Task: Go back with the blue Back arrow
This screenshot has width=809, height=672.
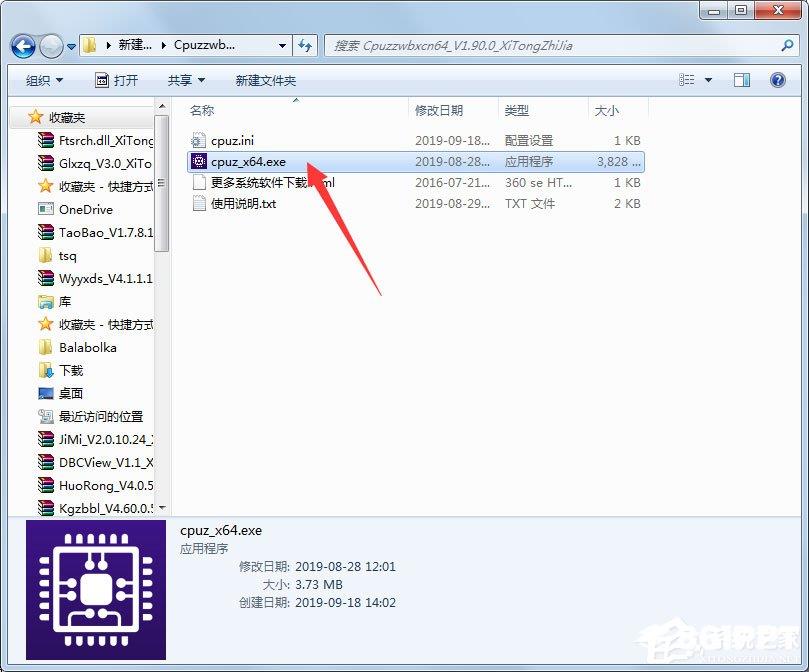Action: coord(23,46)
